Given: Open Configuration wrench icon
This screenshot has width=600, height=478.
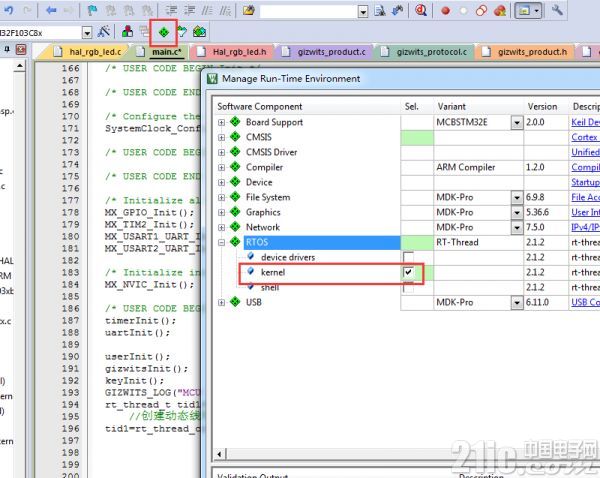Looking at the screenshot, I should click(557, 10).
